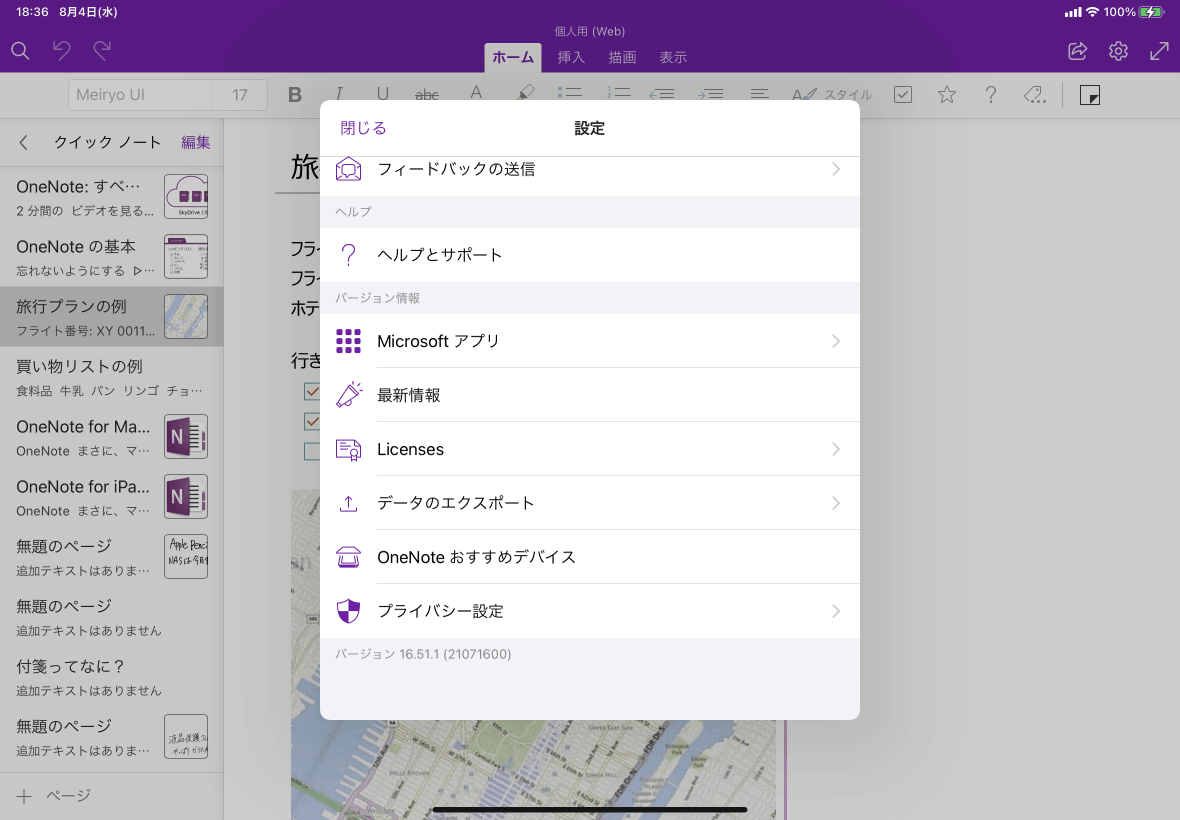
Task: Apply strikethrough abc formatting
Action: (x=427, y=94)
